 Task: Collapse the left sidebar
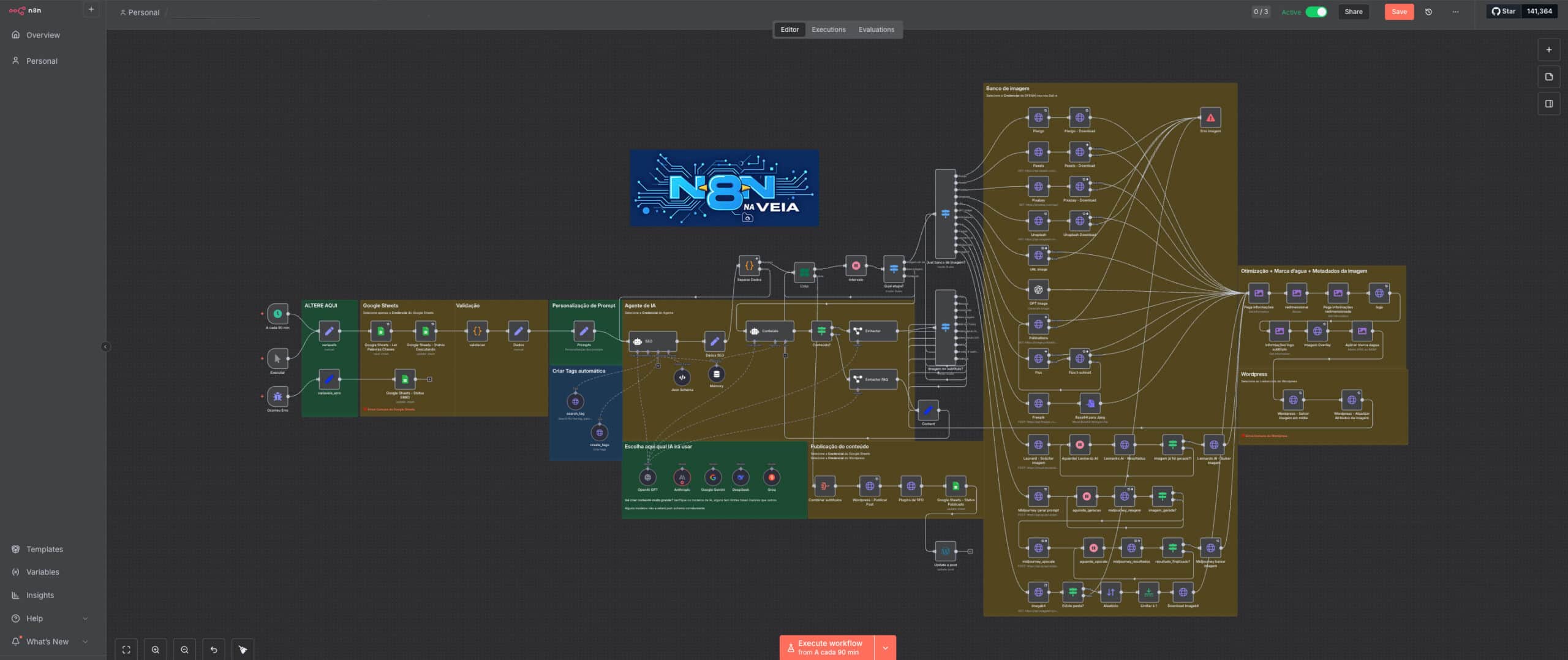pos(105,347)
